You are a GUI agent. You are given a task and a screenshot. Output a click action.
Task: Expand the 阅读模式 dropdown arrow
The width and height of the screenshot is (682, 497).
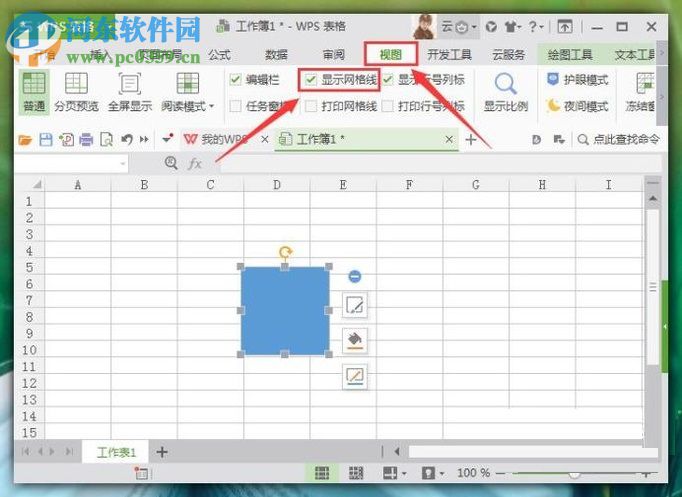[212, 106]
